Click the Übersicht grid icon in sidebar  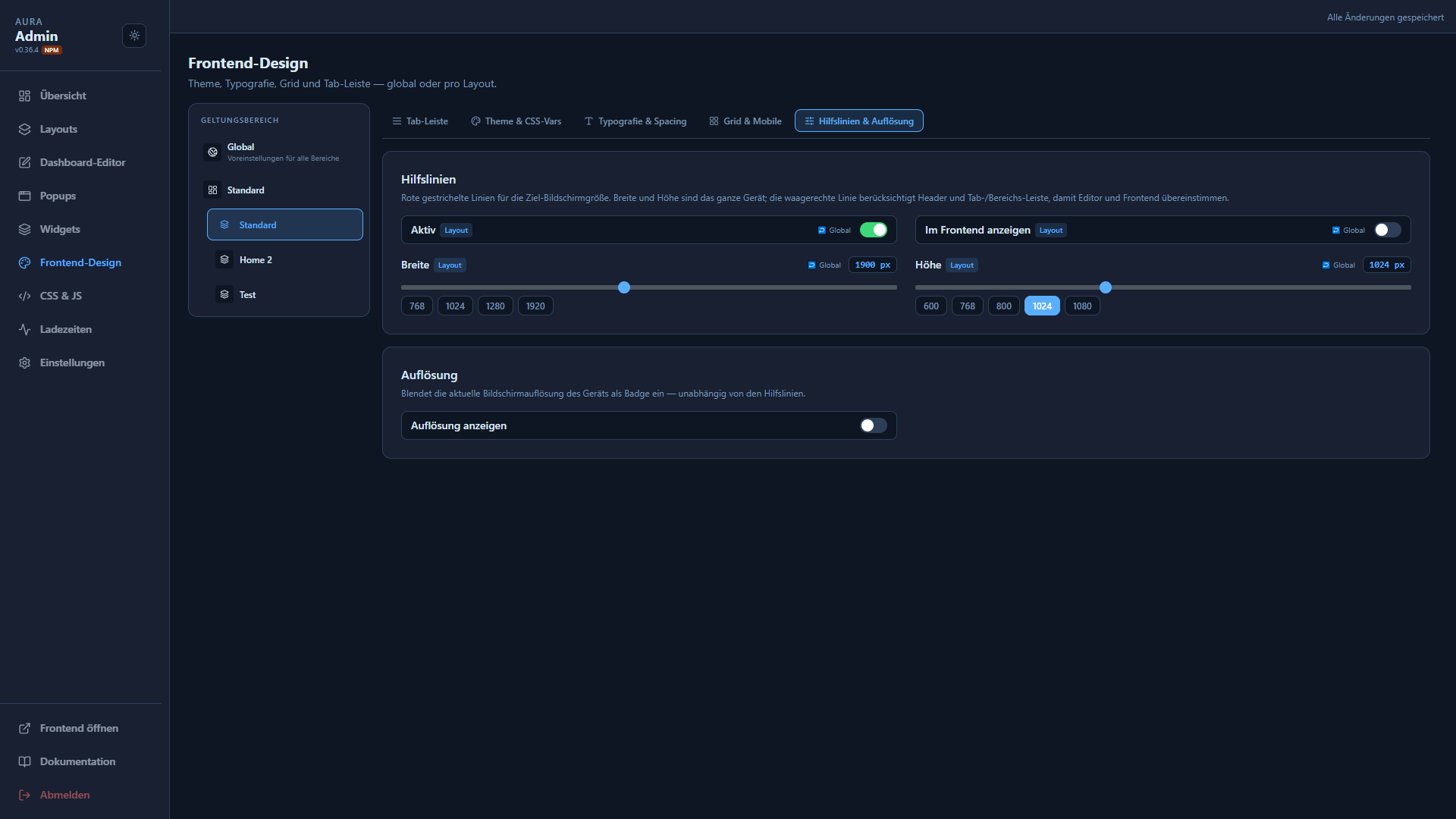[24, 96]
